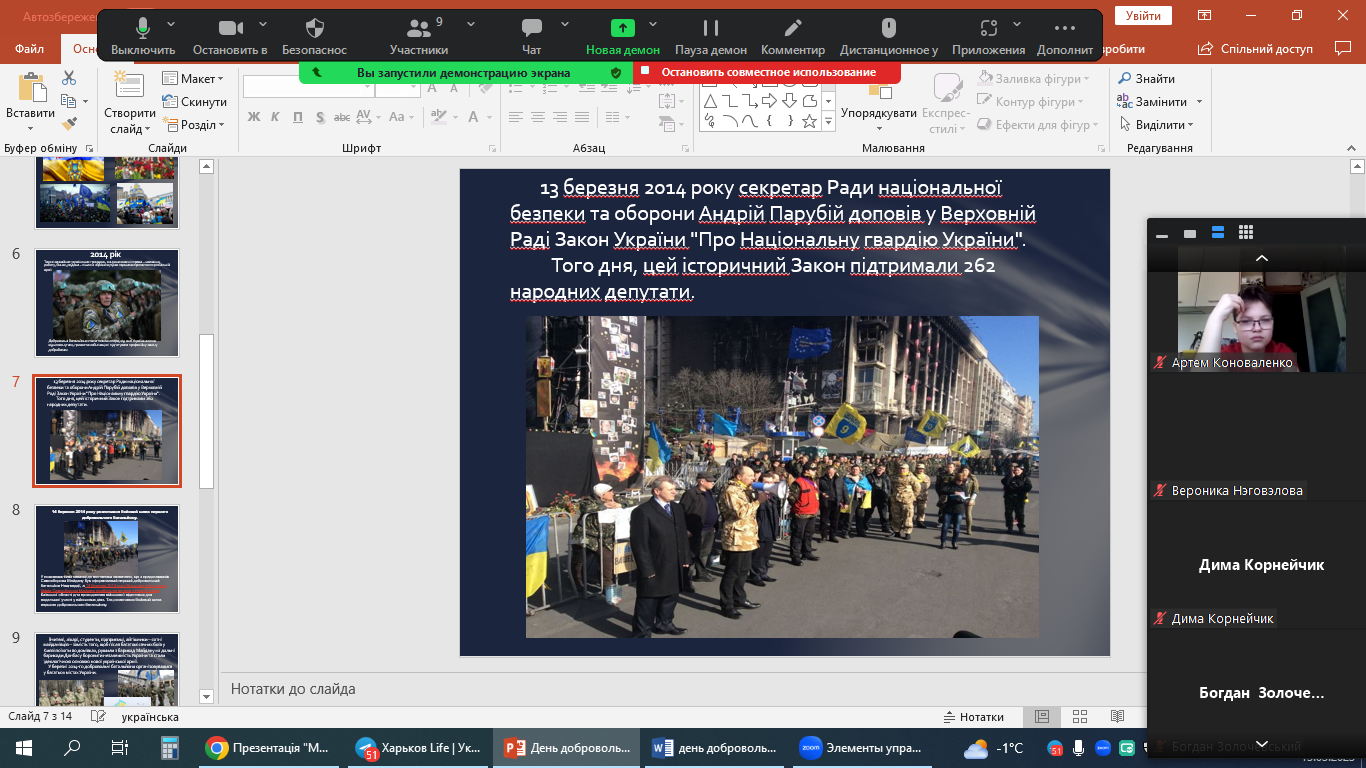The width and height of the screenshot is (1366, 768).
Task: Click Остановить совместное использование button
Action: click(x=767, y=72)
